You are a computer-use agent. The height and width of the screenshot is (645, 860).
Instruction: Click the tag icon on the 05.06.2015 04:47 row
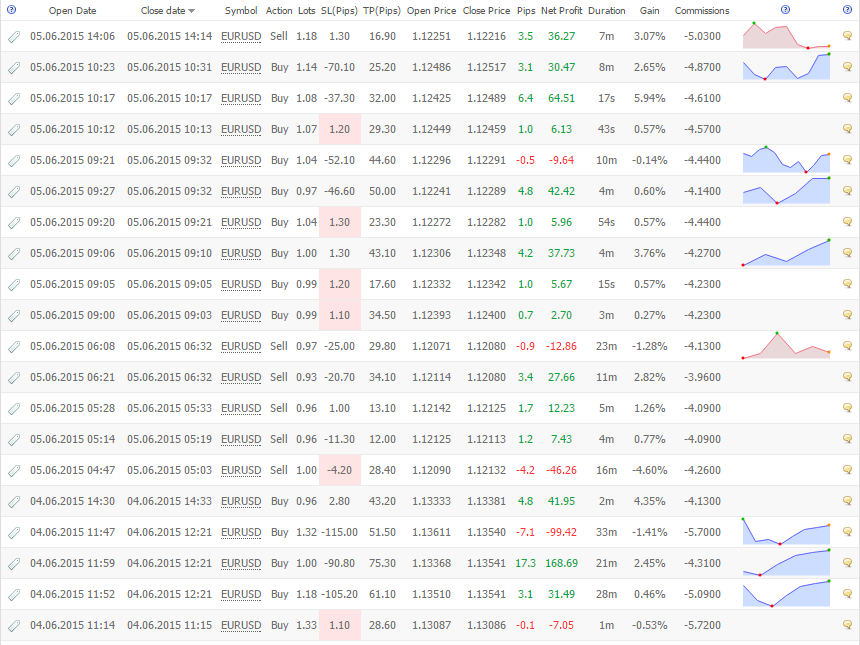pos(14,471)
